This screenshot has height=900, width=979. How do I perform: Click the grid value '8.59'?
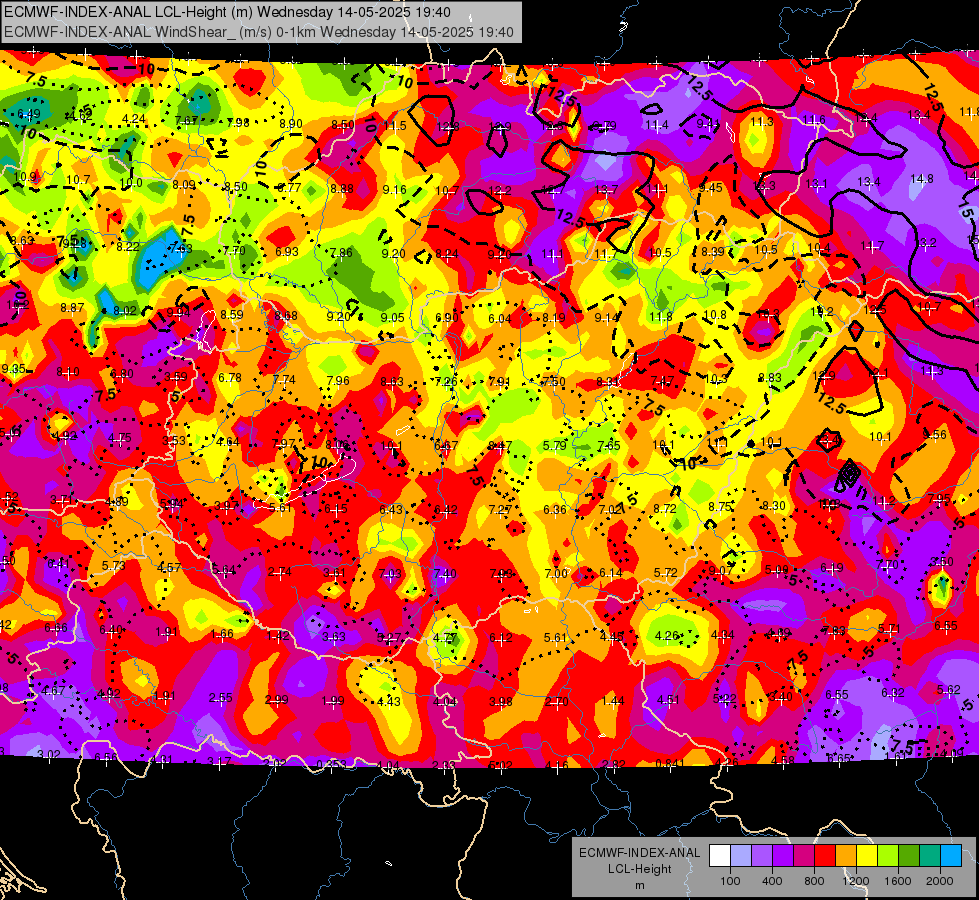pyautogui.click(x=232, y=315)
